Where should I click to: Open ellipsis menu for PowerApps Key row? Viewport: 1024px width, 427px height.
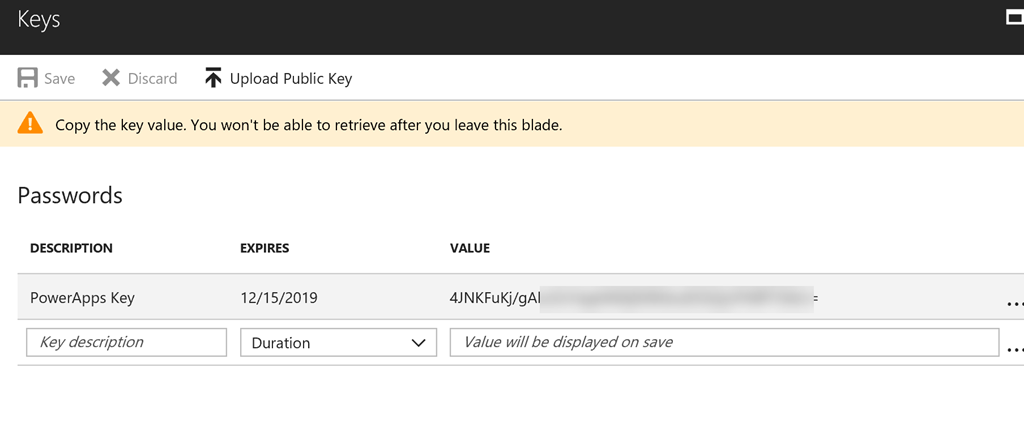click(x=1015, y=303)
